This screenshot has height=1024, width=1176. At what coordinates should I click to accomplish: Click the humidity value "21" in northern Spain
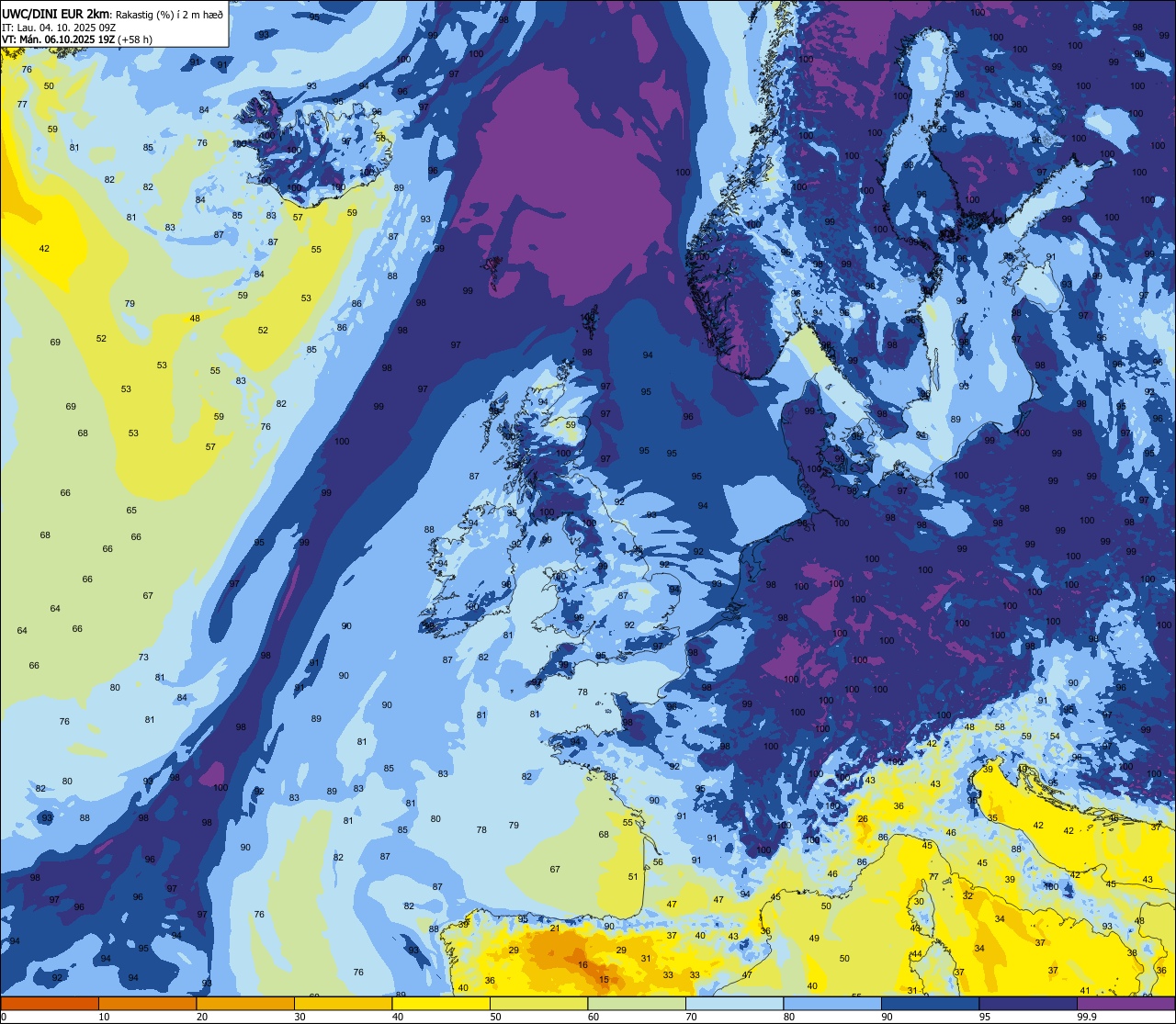(x=555, y=928)
